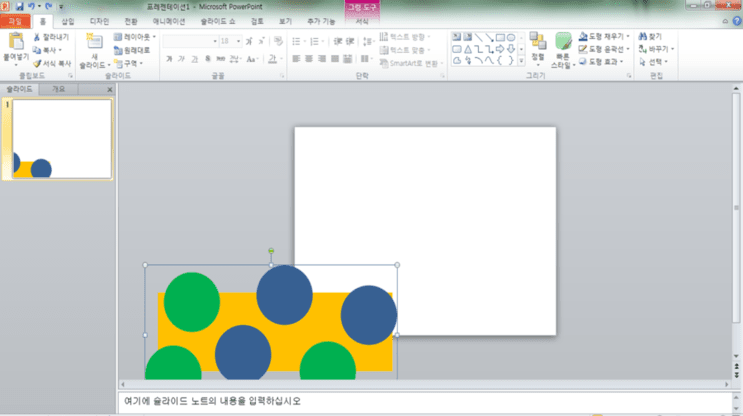Select slide 1 thumbnail in slide panel
Screen dimensions: 743x416
click(x=62, y=139)
